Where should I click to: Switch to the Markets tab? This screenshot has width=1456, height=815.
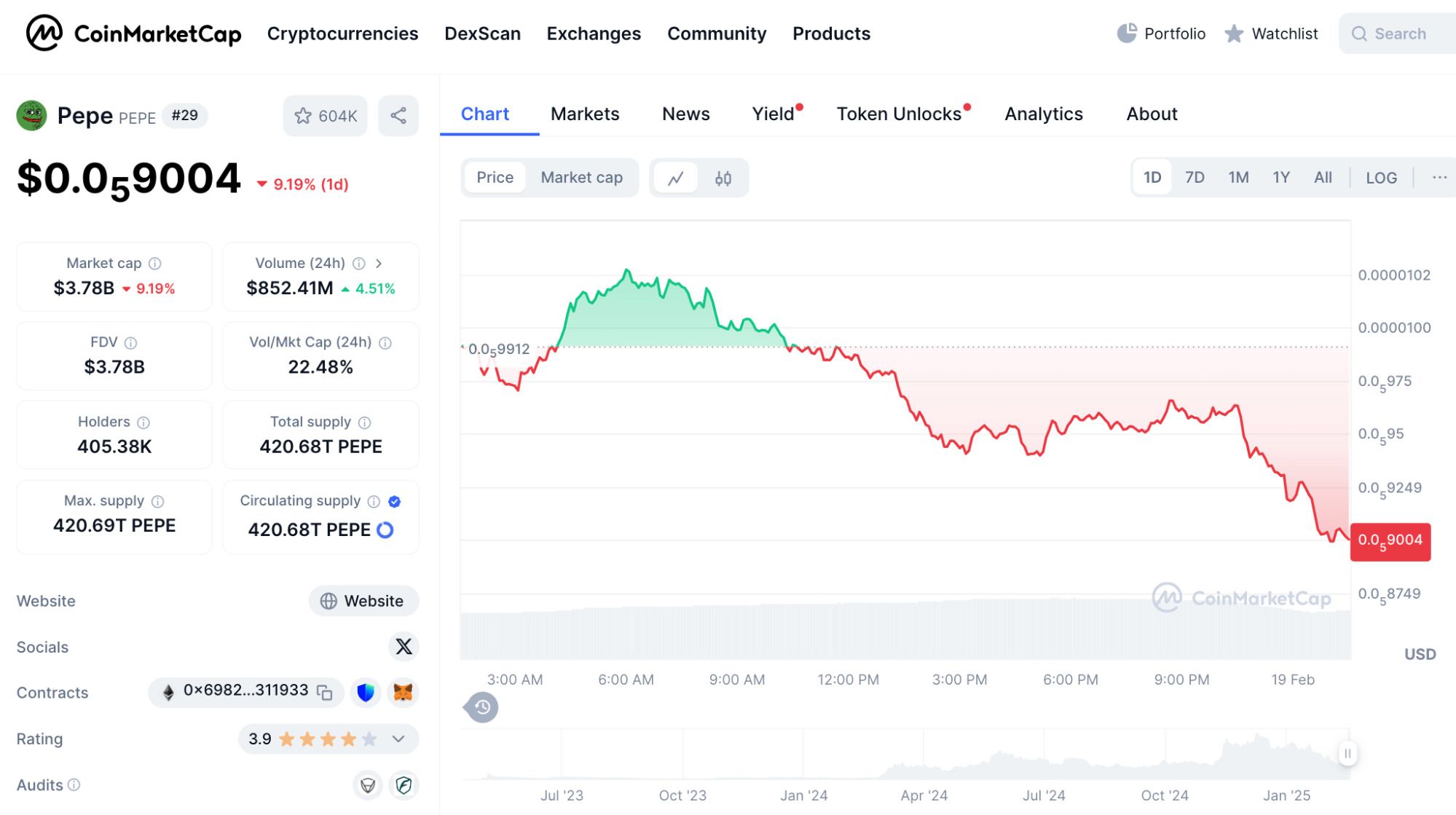pos(585,114)
